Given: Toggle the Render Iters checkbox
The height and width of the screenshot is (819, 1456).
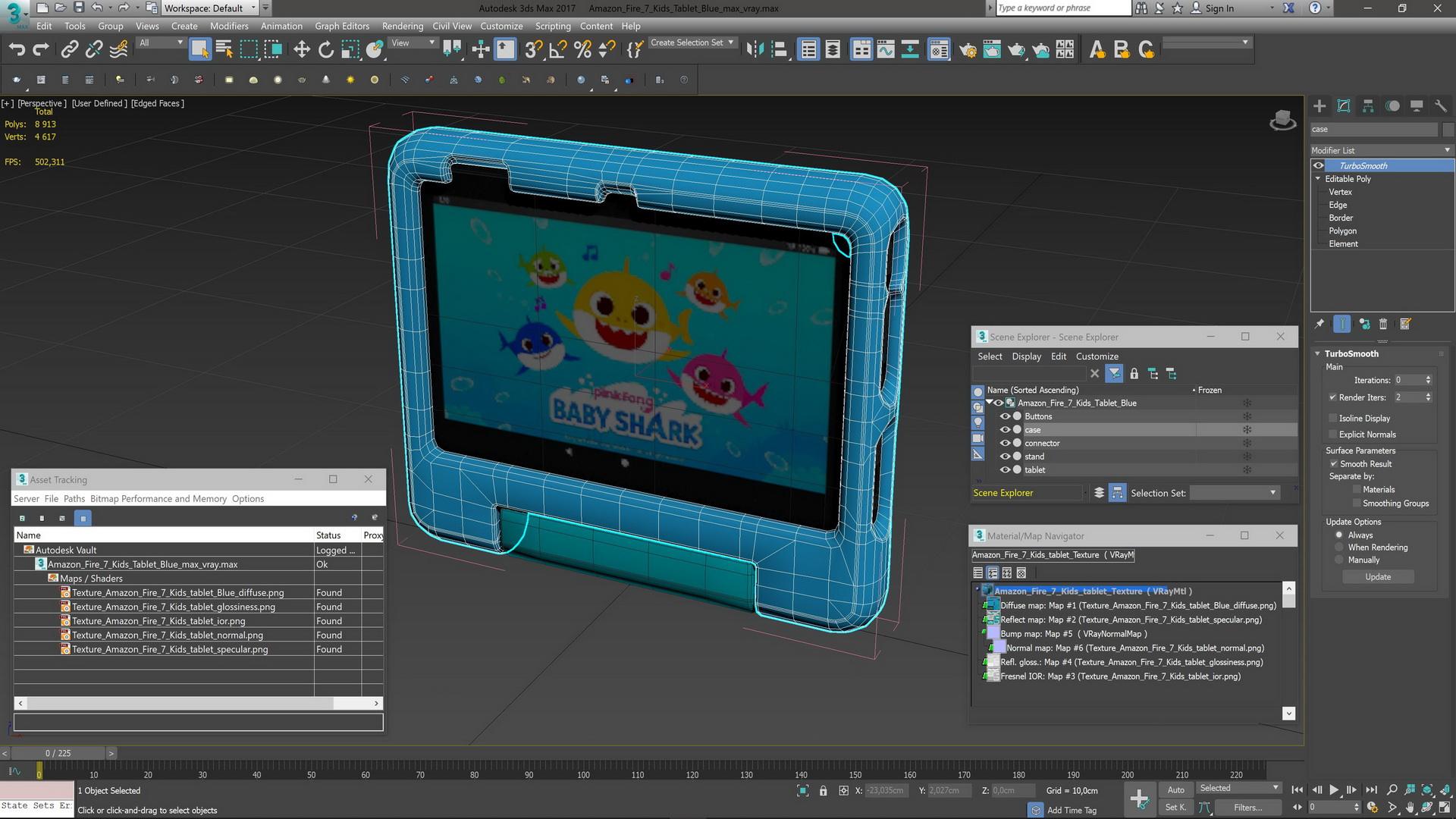Looking at the screenshot, I should 1332,397.
